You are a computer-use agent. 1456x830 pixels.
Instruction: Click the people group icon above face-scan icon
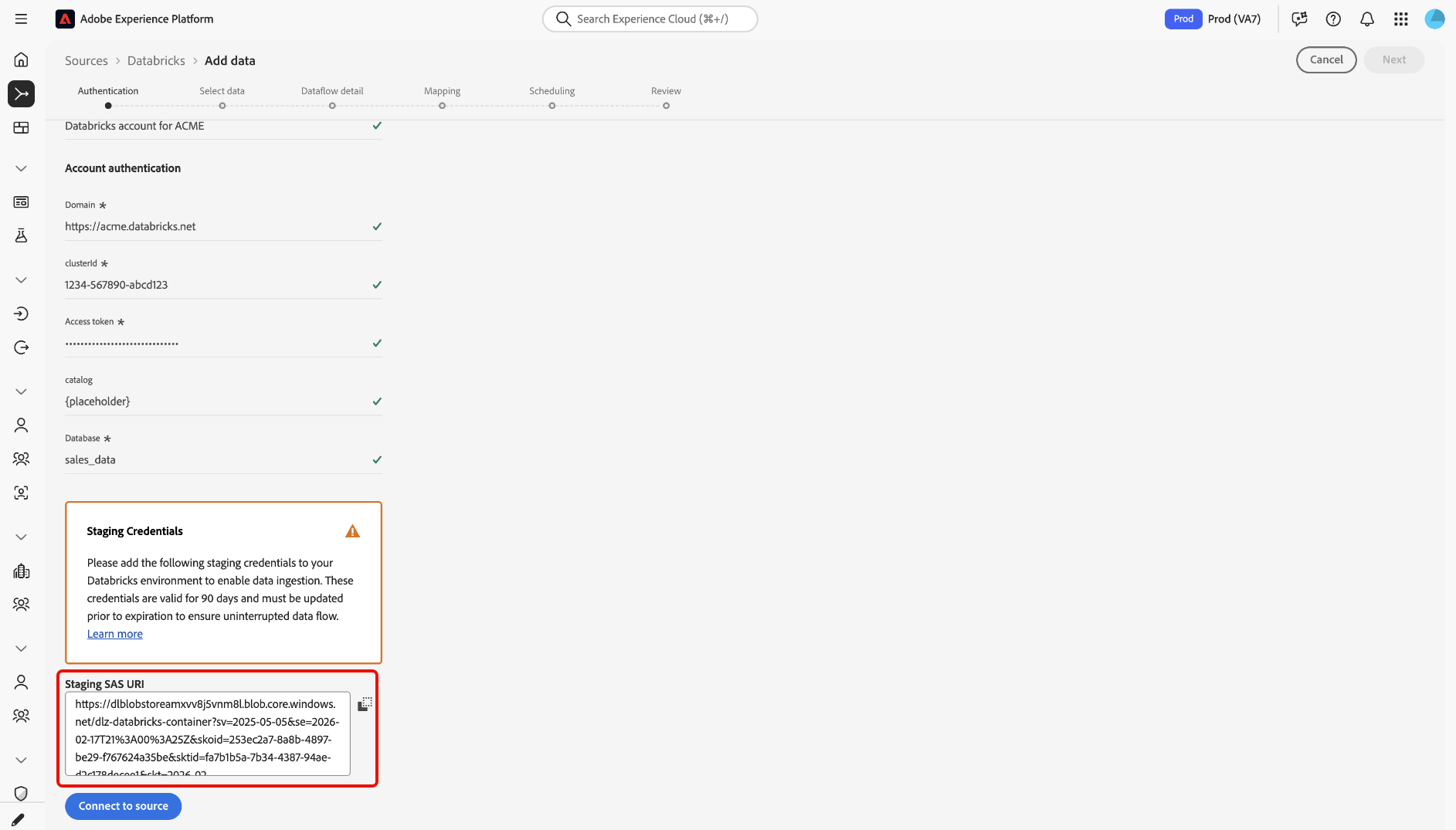tap(21, 459)
